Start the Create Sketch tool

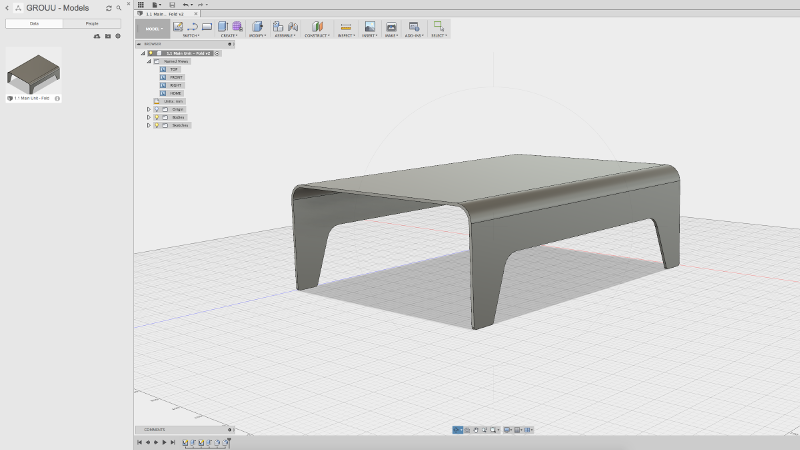pyautogui.click(x=178, y=27)
